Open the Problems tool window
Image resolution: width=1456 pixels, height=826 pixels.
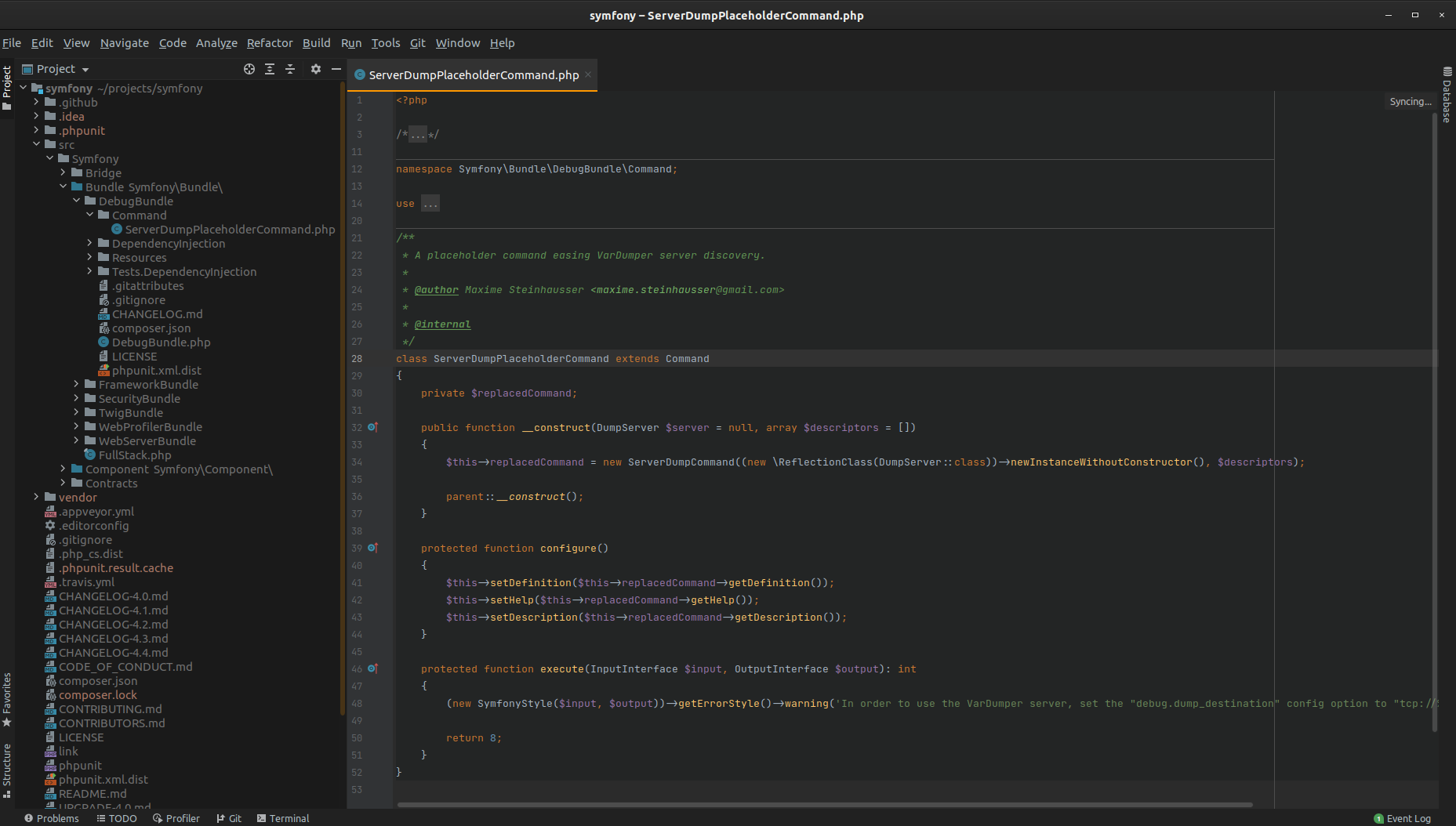click(x=52, y=818)
